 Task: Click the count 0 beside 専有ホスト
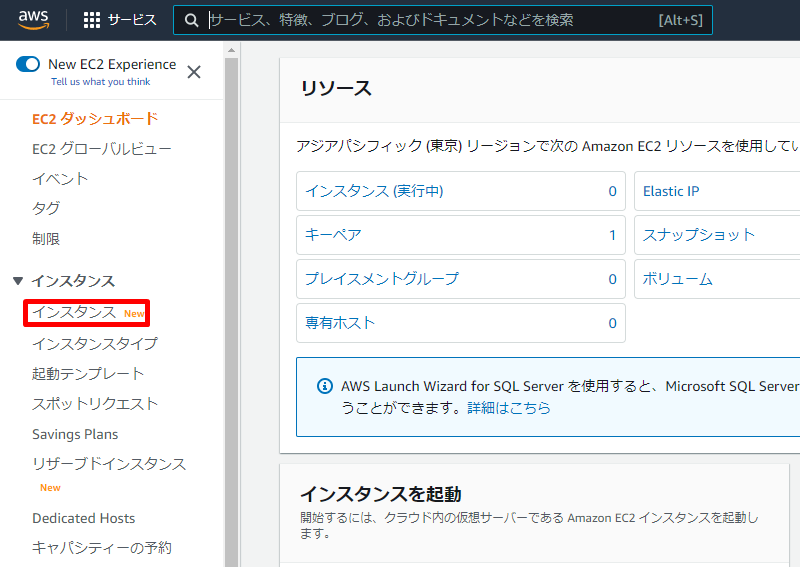pyautogui.click(x=612, y=323)
